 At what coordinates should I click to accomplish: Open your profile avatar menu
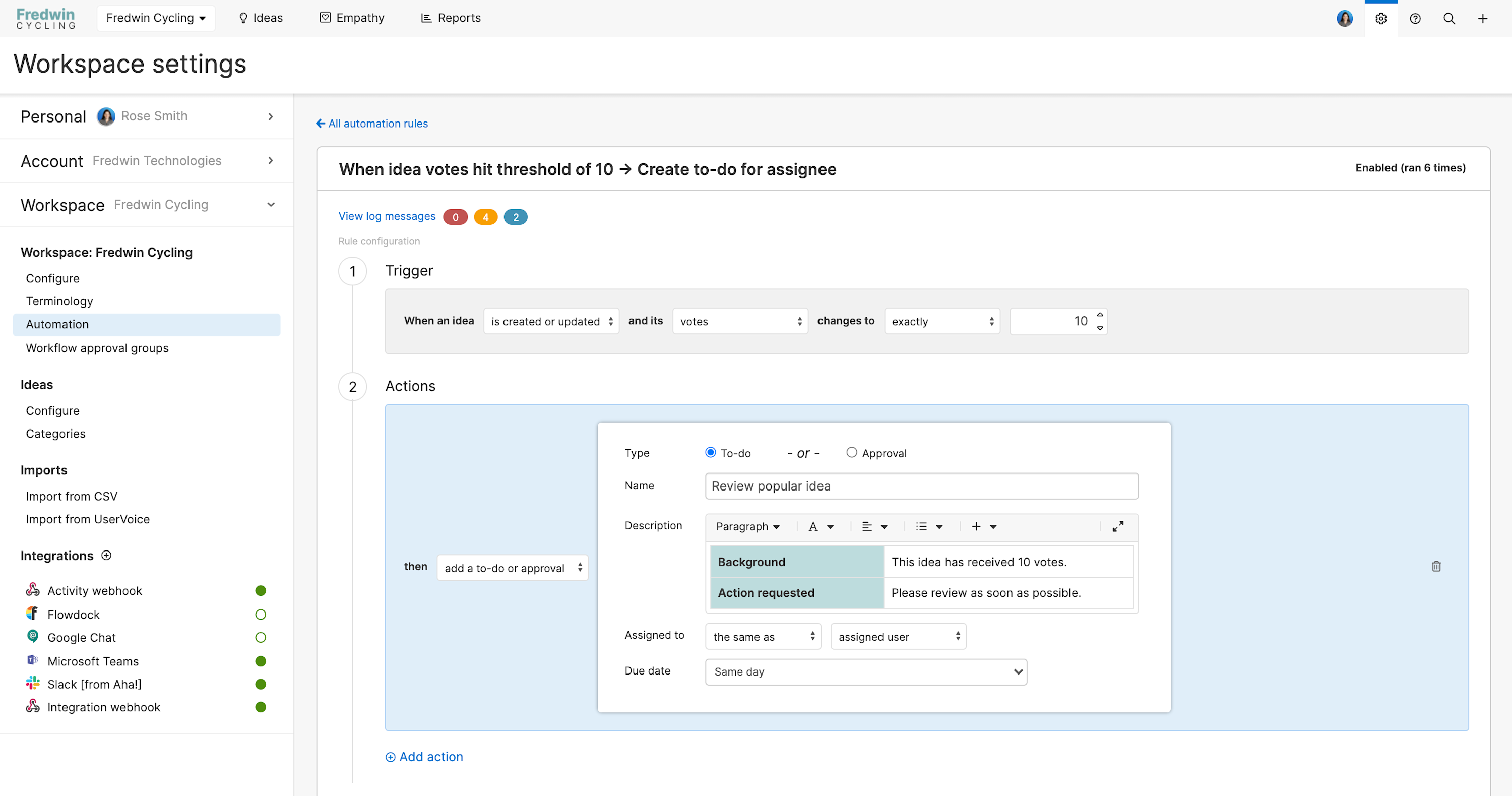tap(1345, 18)
